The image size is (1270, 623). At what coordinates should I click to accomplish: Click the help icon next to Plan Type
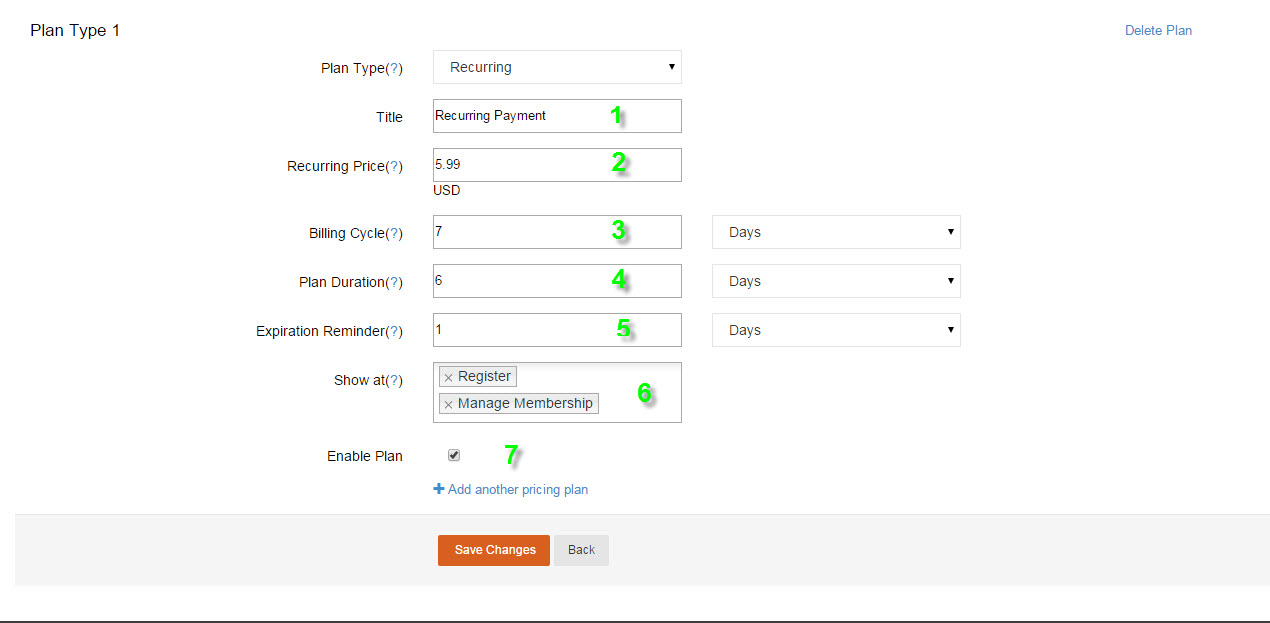(394, 68)
